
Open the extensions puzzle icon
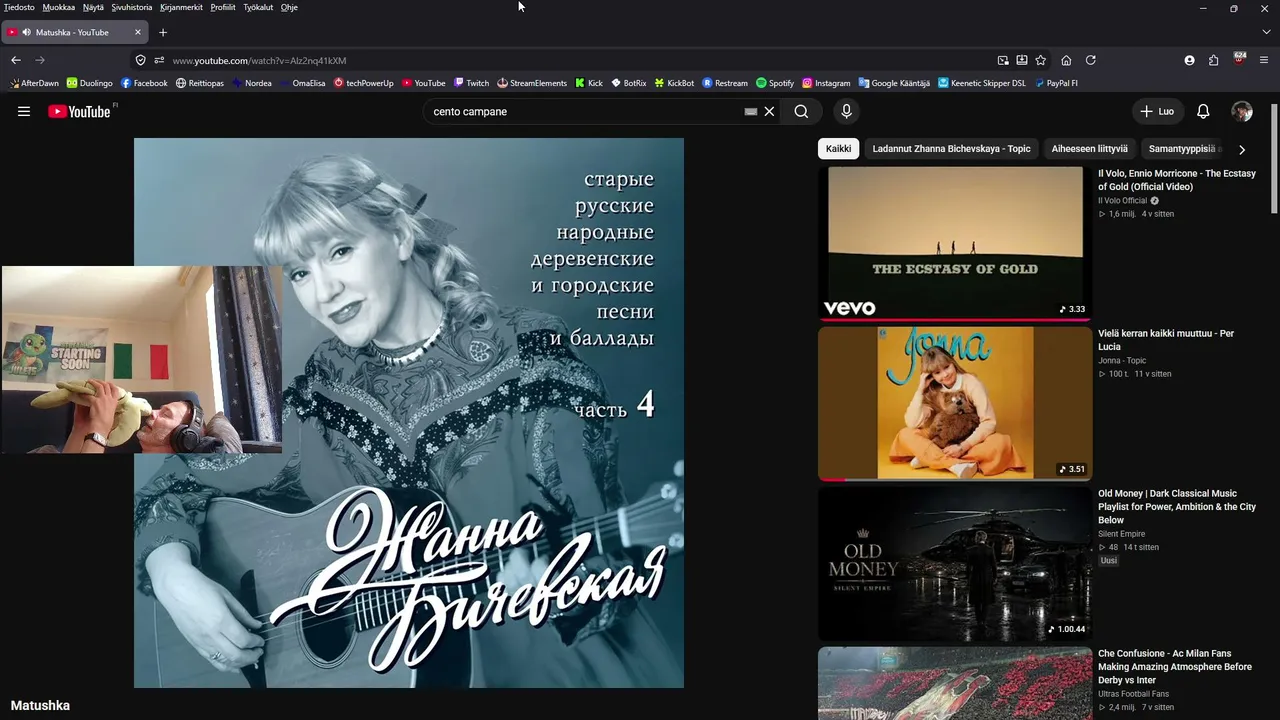(1214, 60)
